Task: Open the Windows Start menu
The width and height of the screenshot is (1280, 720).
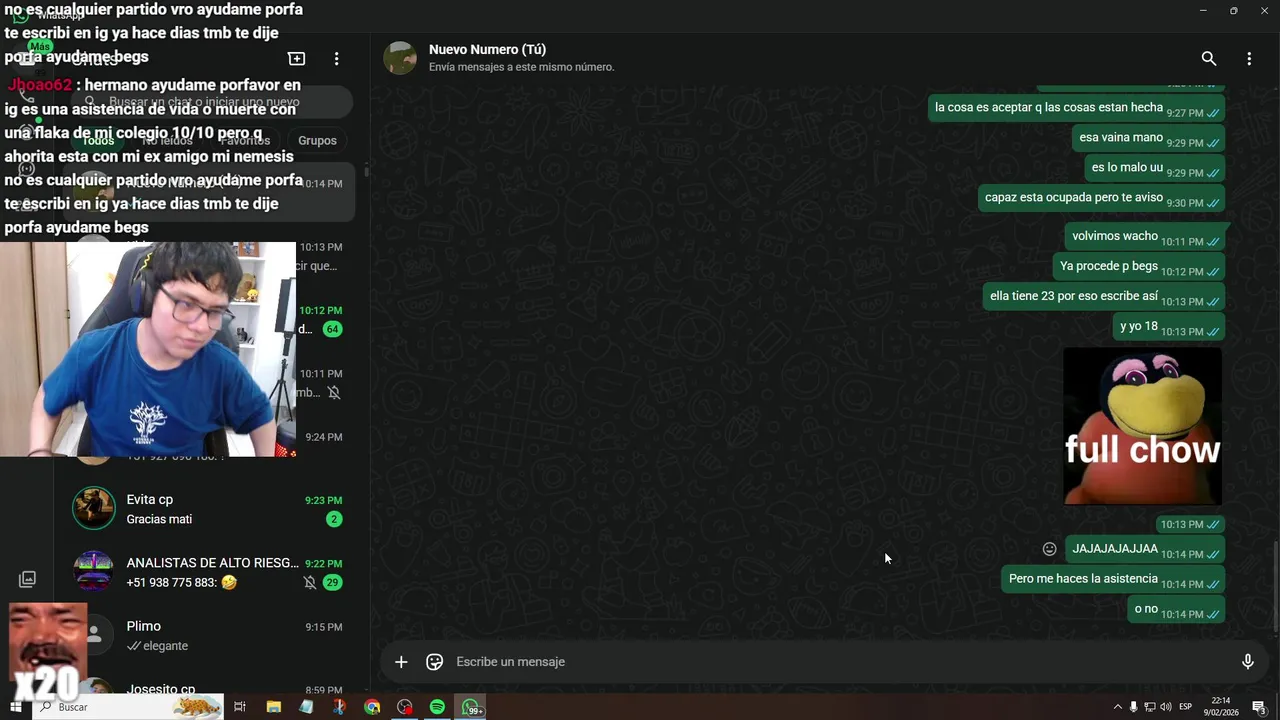Action: coord(16,707)
